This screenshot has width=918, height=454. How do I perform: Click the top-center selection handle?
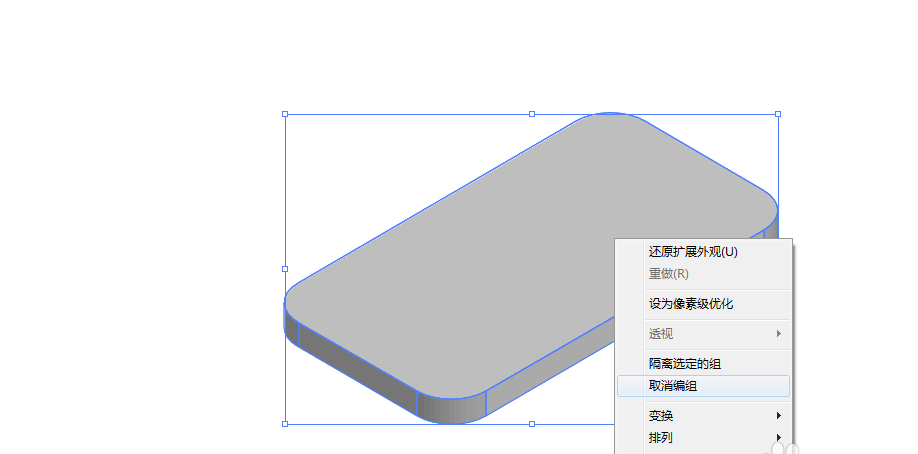click(532, 114)
